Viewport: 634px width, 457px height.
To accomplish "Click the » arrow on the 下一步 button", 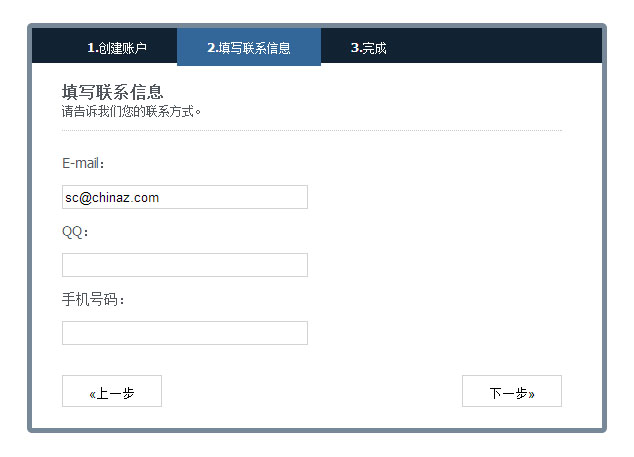I will 531,394.
